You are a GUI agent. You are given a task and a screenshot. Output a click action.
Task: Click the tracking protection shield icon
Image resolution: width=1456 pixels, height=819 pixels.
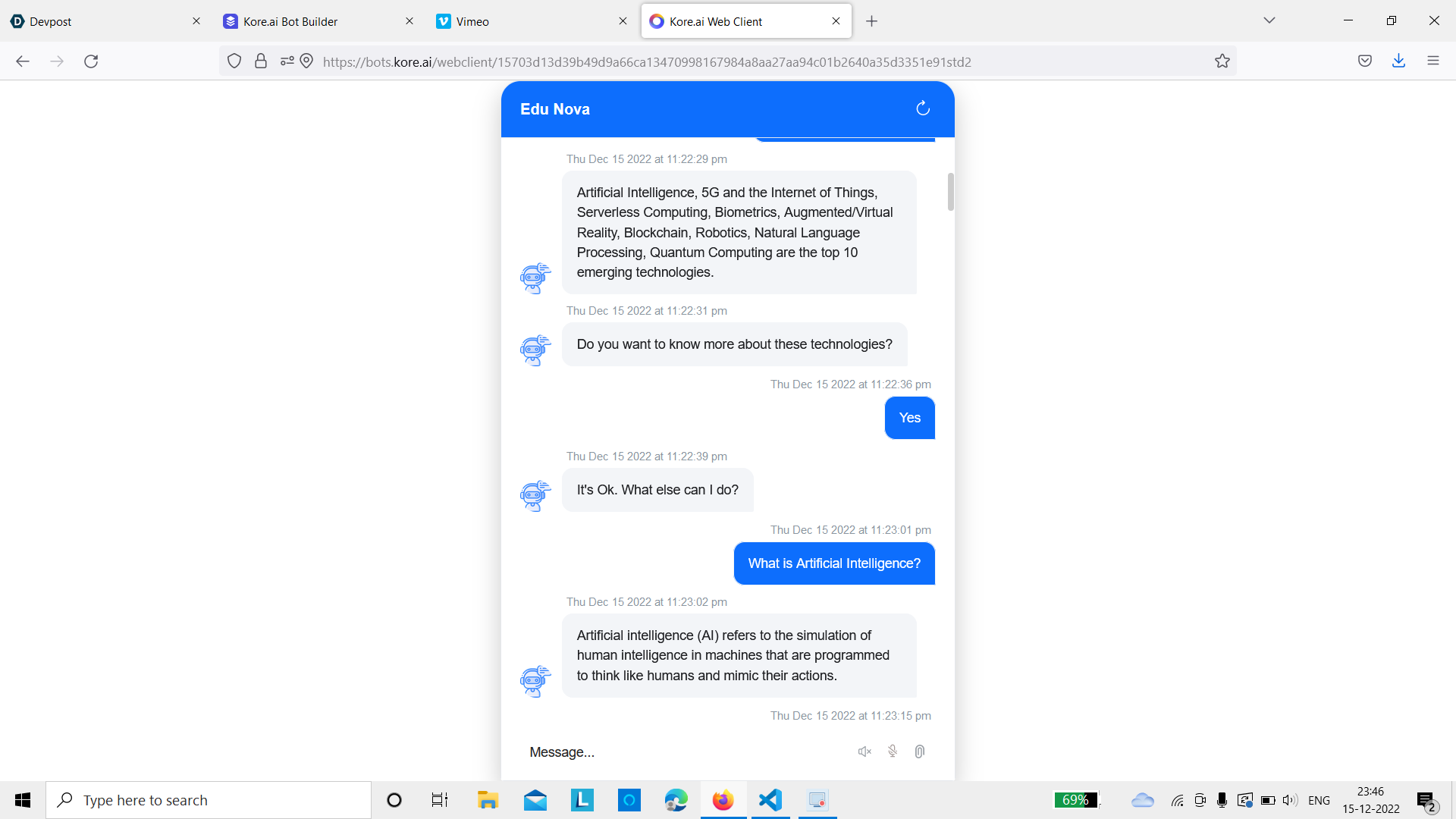(x=234, y=61)
